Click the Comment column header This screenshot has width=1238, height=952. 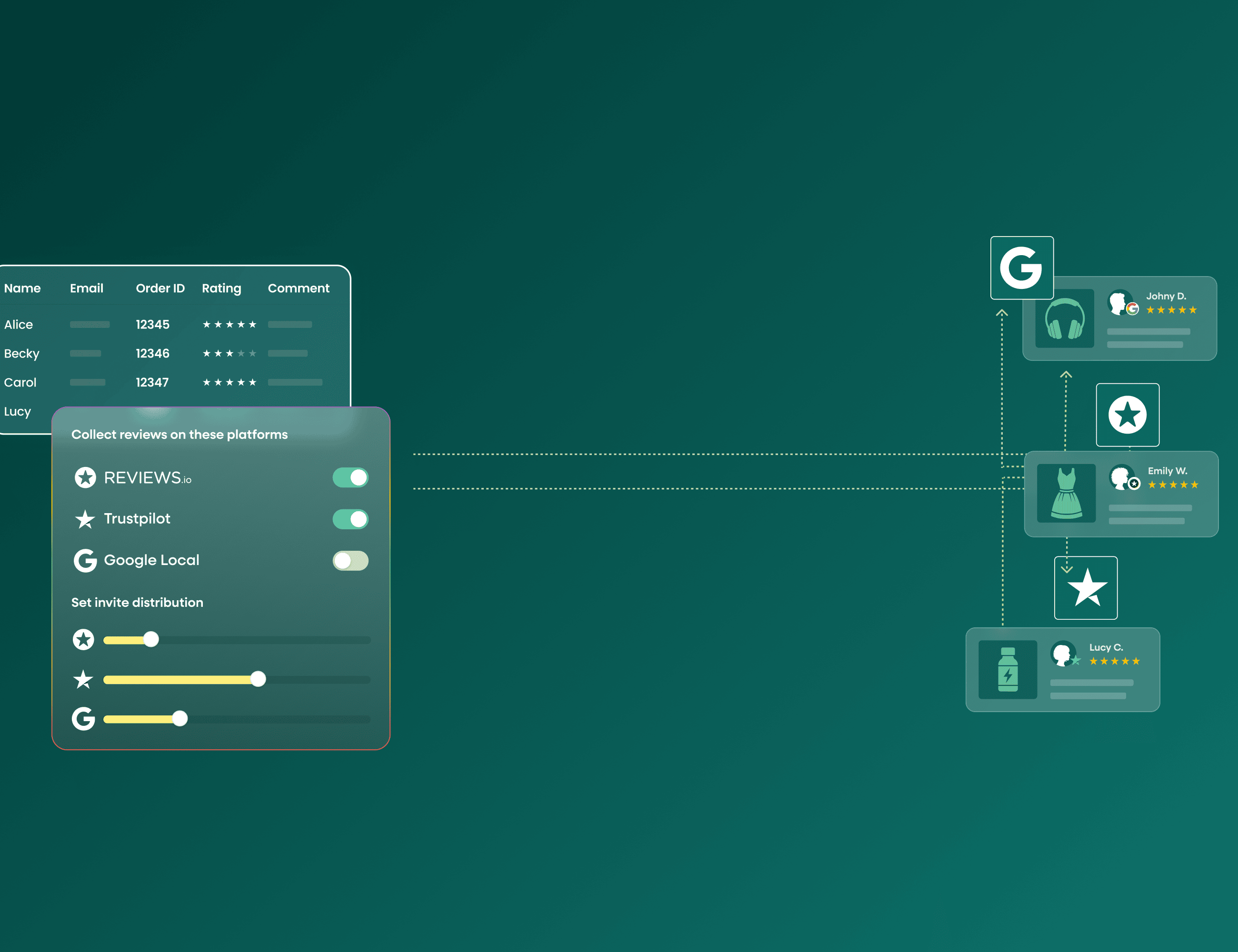(x=299, y=288)
